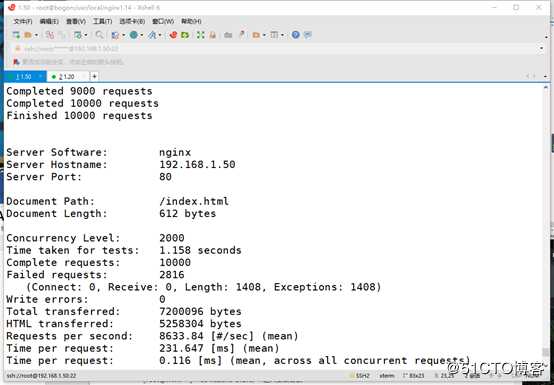Switch to the 1.20 session tab
554x385 pixels.
click(x=66, y=77)
